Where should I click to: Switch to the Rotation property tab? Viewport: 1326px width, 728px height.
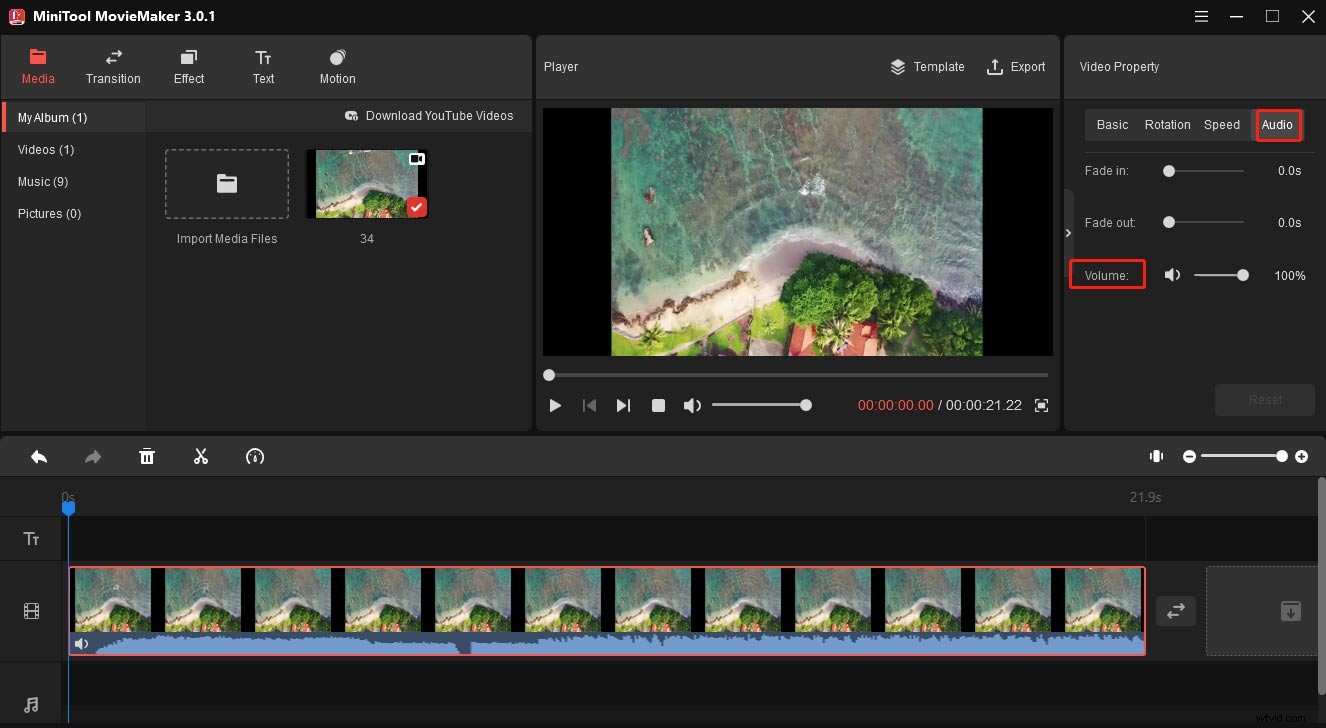coord(1167,124)
